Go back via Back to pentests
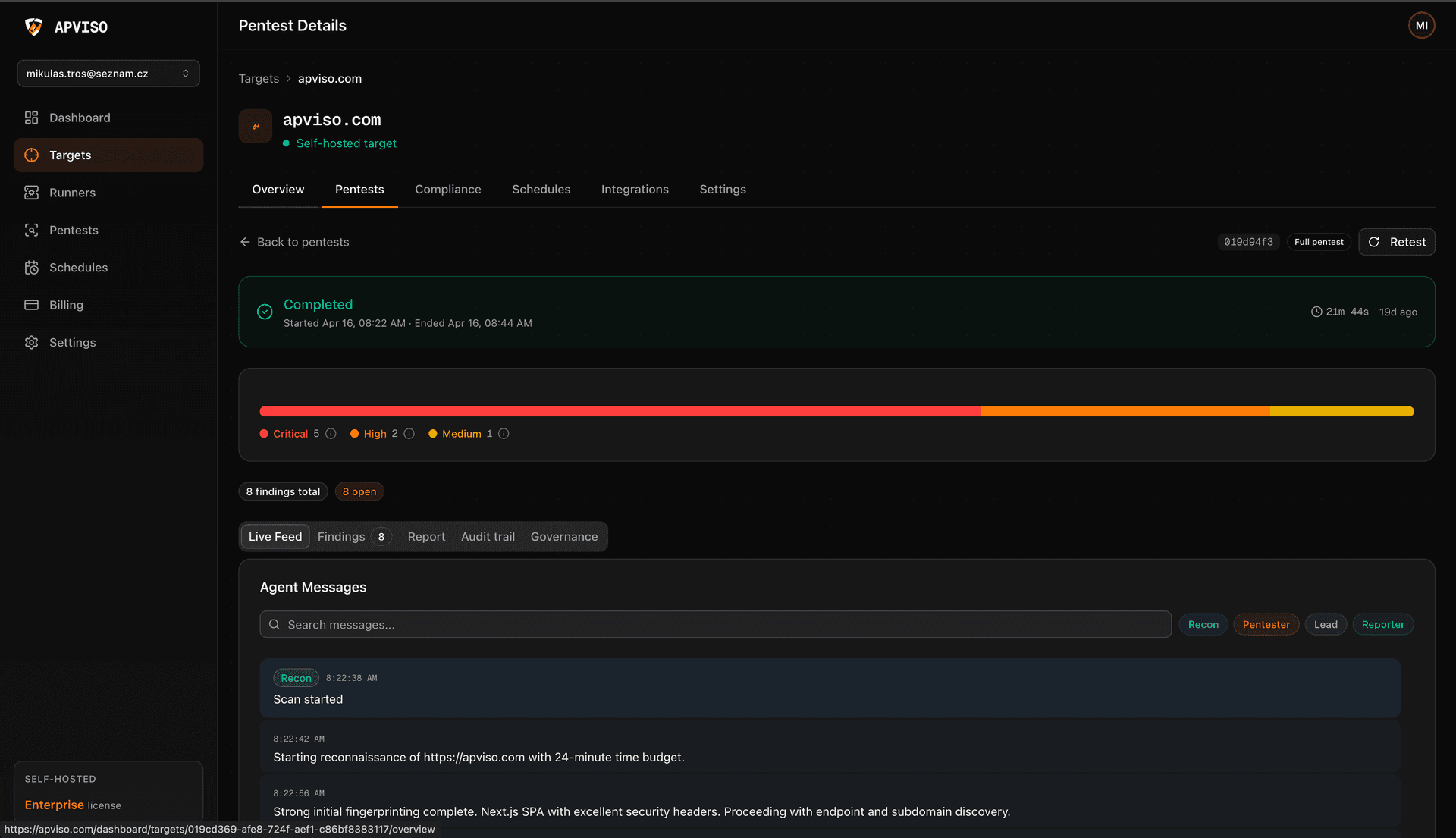Viewport: 1456px width, 838px height. click(294, 242)
